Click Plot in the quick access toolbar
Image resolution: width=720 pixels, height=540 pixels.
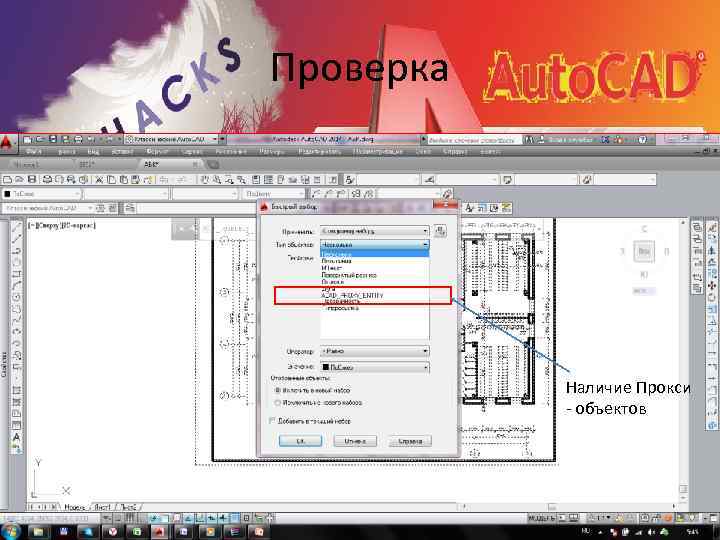[x=78, y=139]
